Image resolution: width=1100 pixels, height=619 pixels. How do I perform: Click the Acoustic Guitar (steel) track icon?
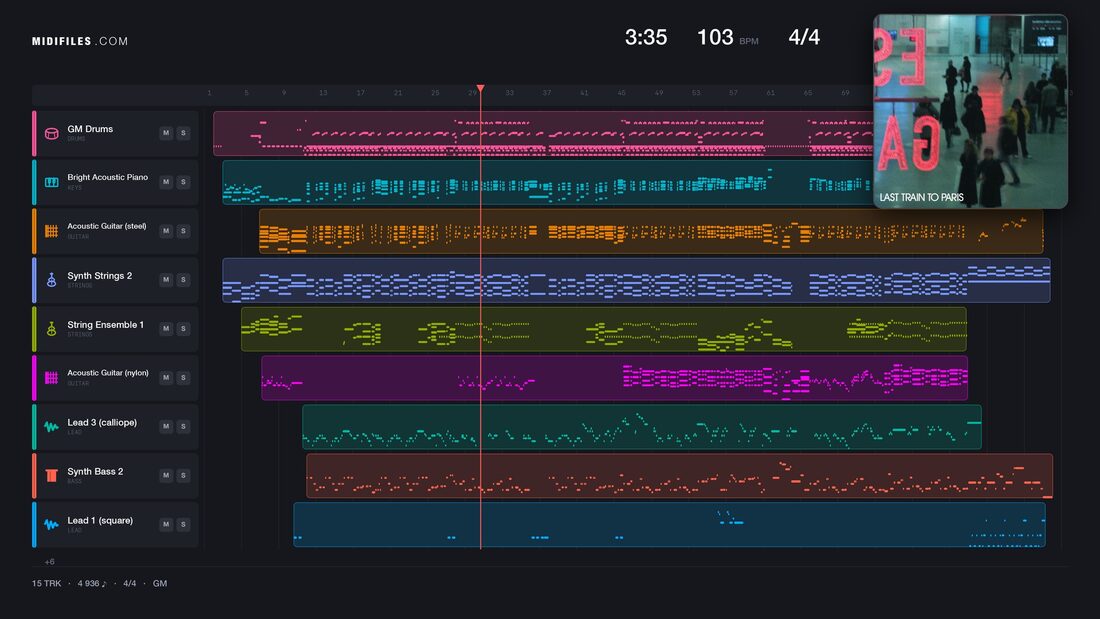pyautogui.click(x=51, y=231)
